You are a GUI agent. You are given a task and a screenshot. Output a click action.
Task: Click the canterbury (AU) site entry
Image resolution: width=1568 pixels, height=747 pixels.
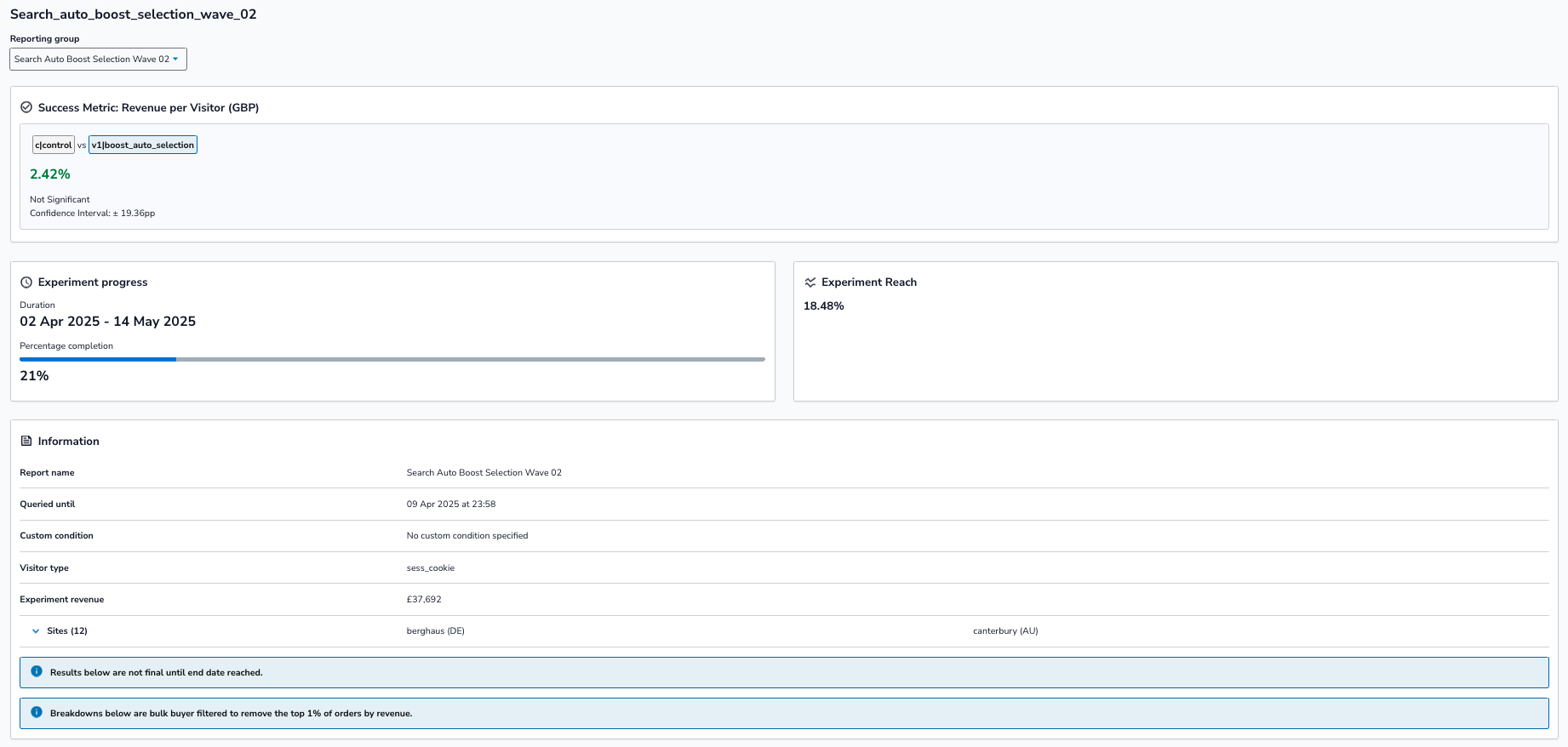(x=1005, y=631)
